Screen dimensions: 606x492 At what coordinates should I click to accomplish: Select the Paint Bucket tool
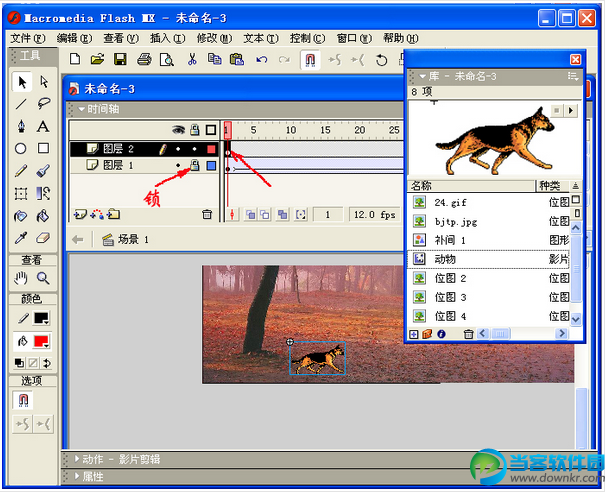[x=43, y=216]
